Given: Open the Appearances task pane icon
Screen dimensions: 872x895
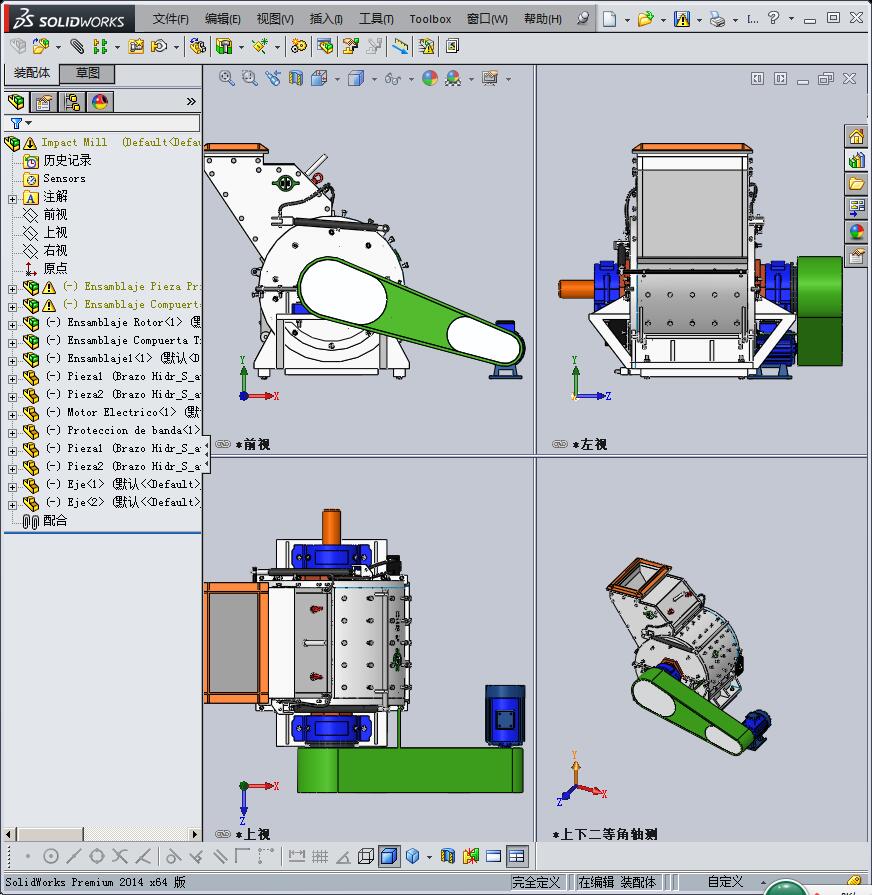Looking at the screenshot, I should 856,232.
